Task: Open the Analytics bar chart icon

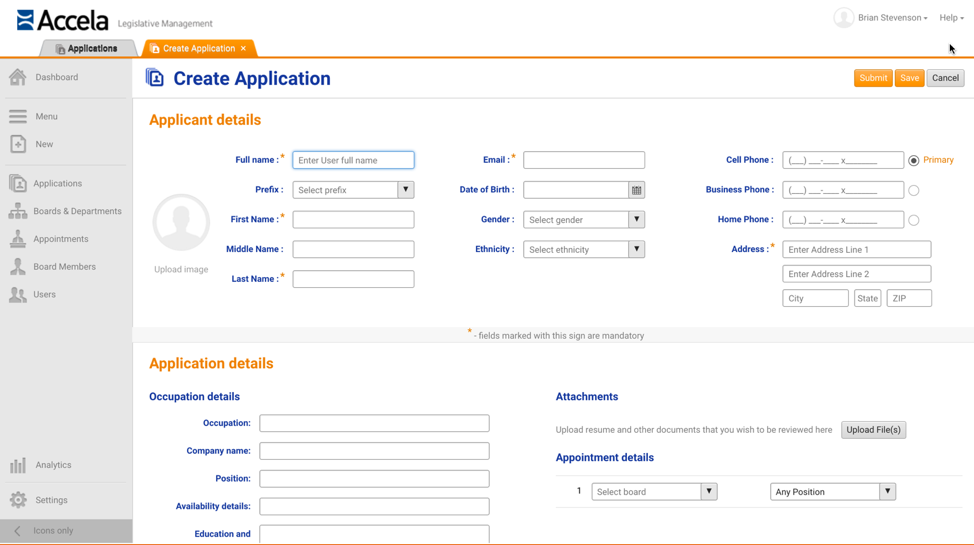Action: (x=18, y=465)
